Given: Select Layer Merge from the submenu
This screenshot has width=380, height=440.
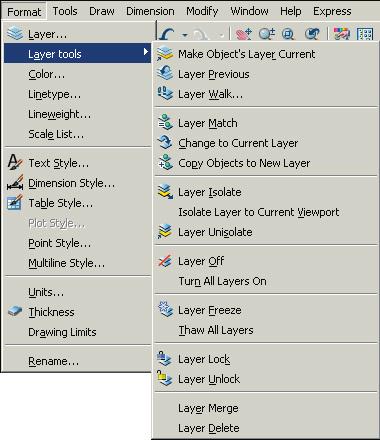Looking at the screenshot, I should [x=266, y=408].
